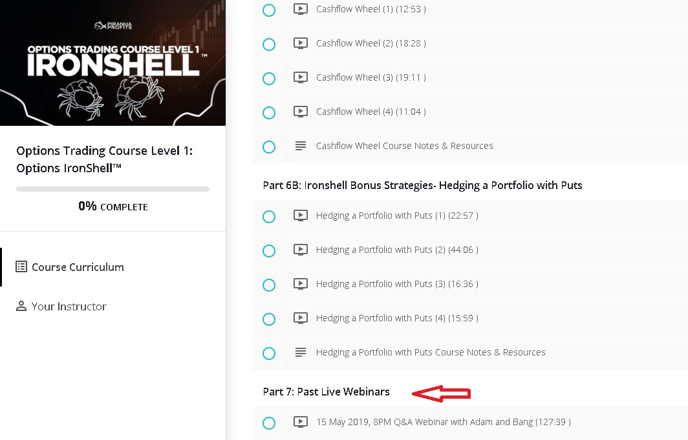
Task: Open Hedging a Portfolio with Puts (1) lesson
Action: (x=397, y=215)
